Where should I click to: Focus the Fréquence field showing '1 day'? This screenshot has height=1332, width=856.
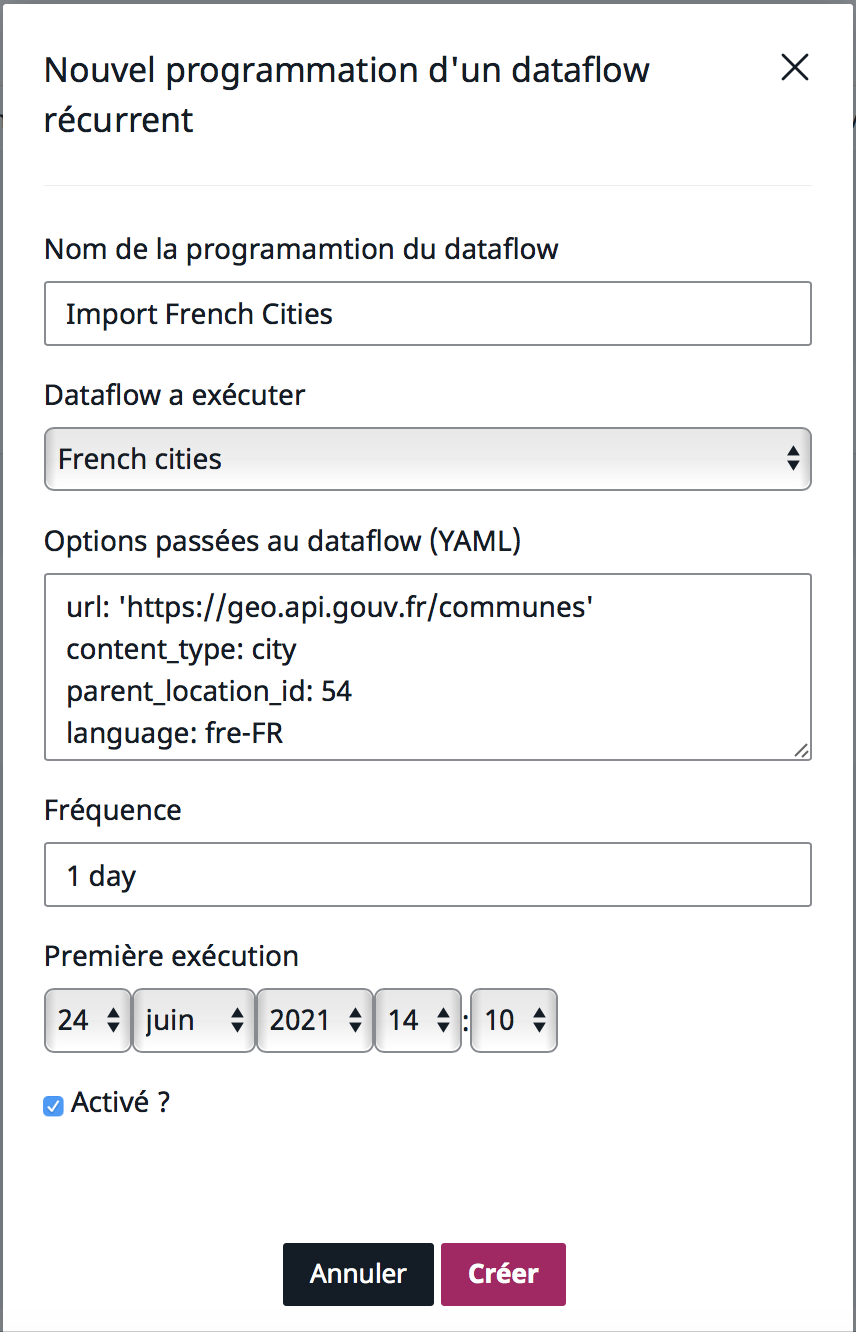click(x=427, y=876)
